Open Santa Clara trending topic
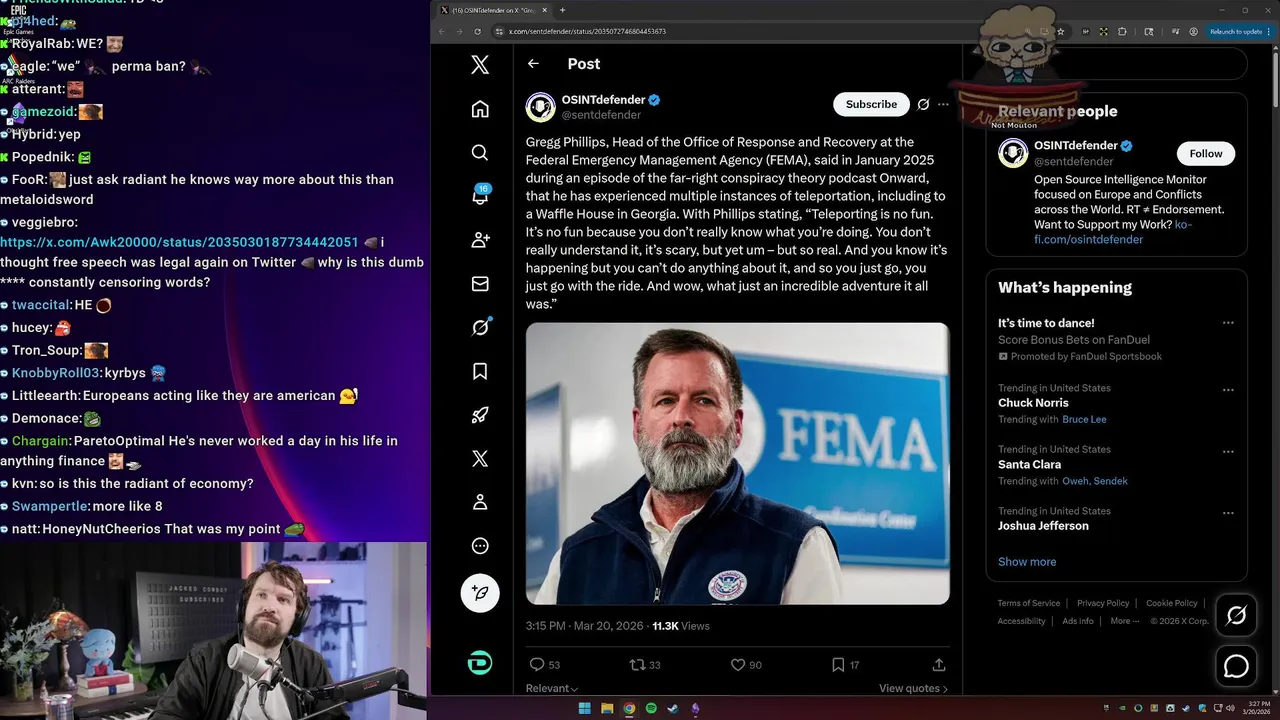Viewport: 1280px width, 720px height. point(1029,464)
